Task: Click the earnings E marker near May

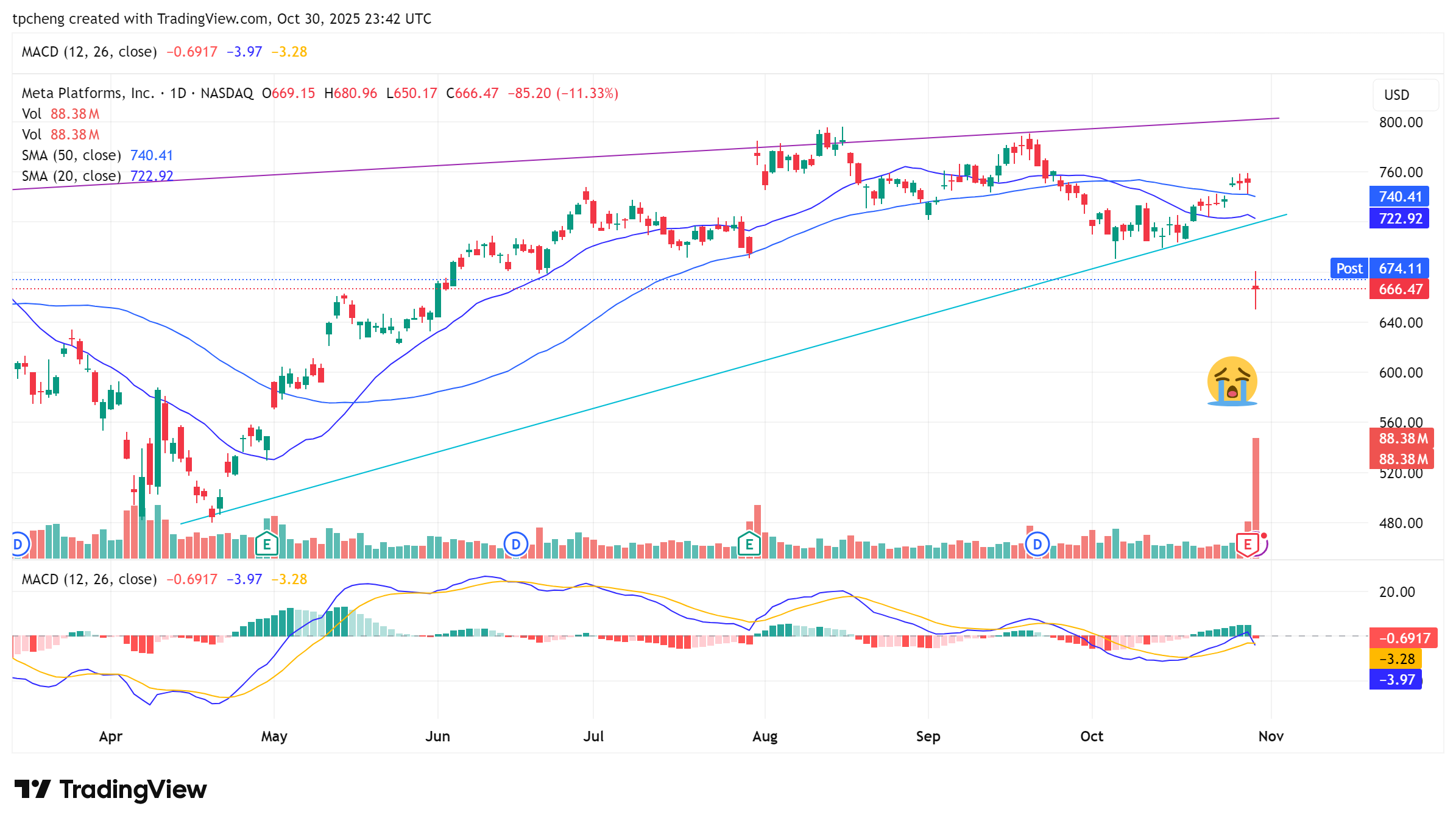Action: click(267, 544)
